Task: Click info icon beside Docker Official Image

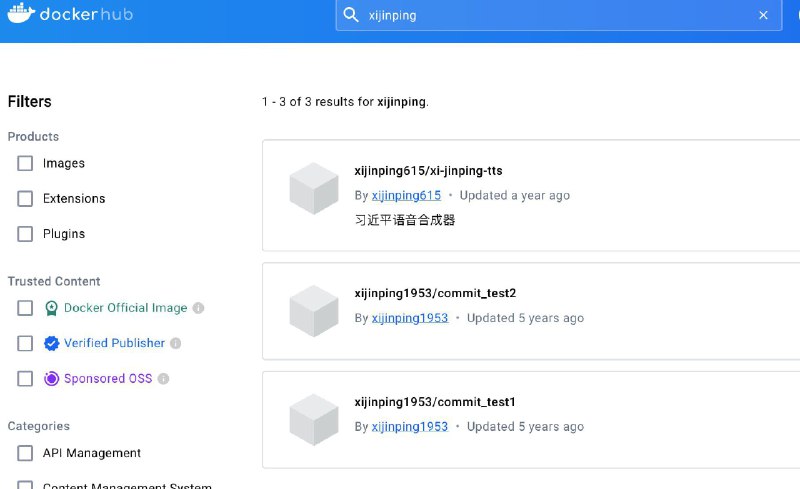Action: point(198,308)
